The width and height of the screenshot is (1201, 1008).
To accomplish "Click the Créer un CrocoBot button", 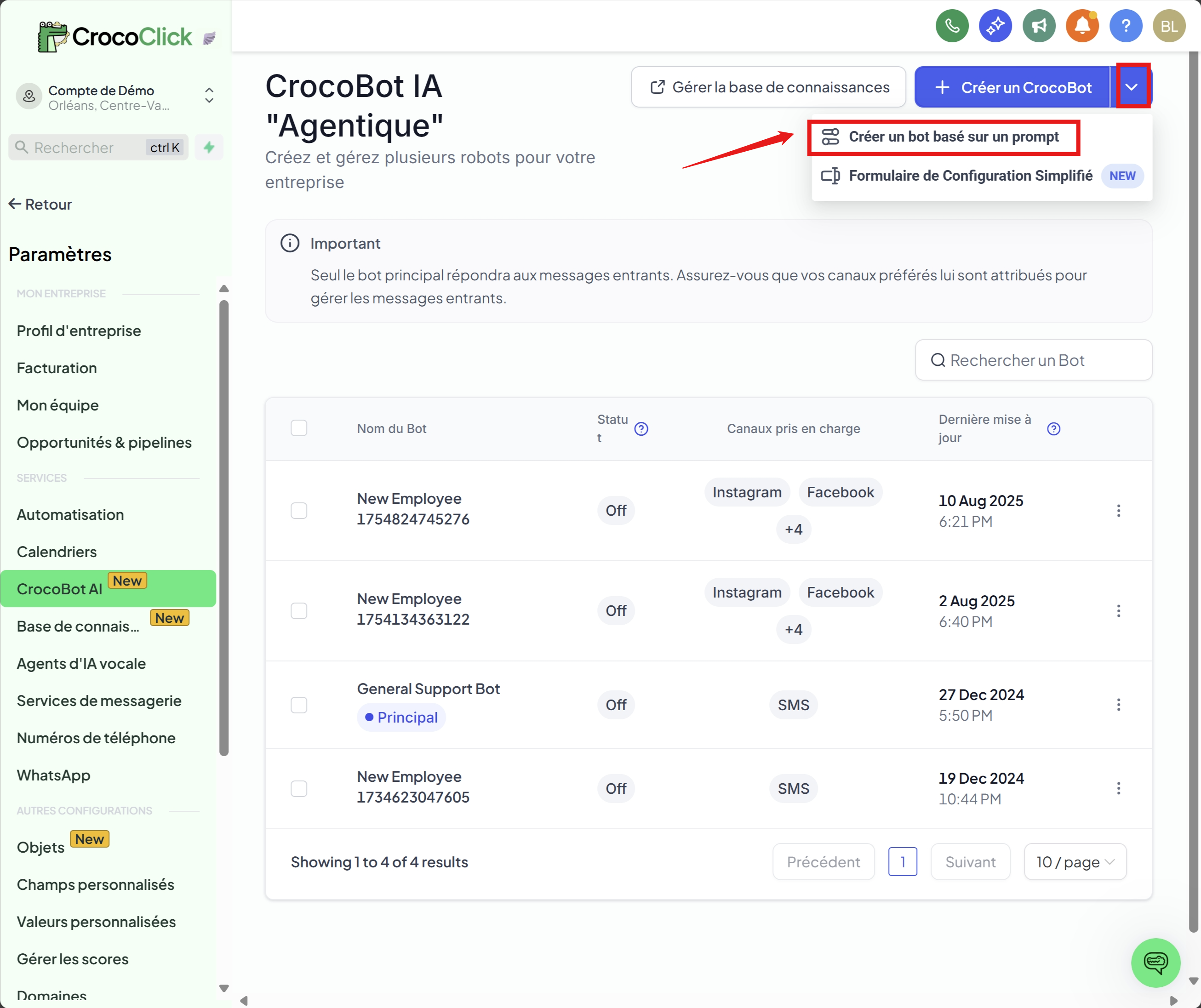I will 1012,87.
